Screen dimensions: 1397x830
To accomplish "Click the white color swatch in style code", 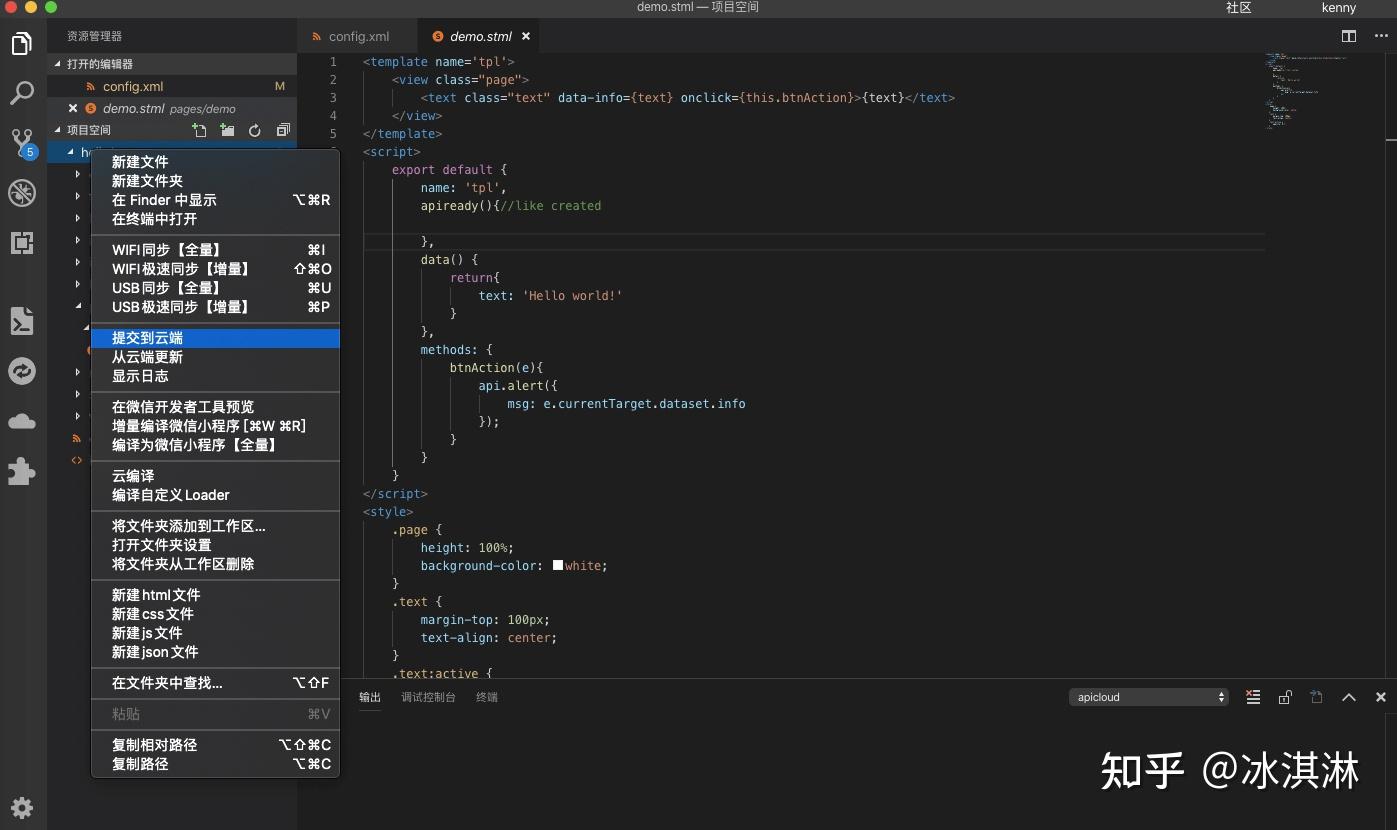I will click(558, 565).
